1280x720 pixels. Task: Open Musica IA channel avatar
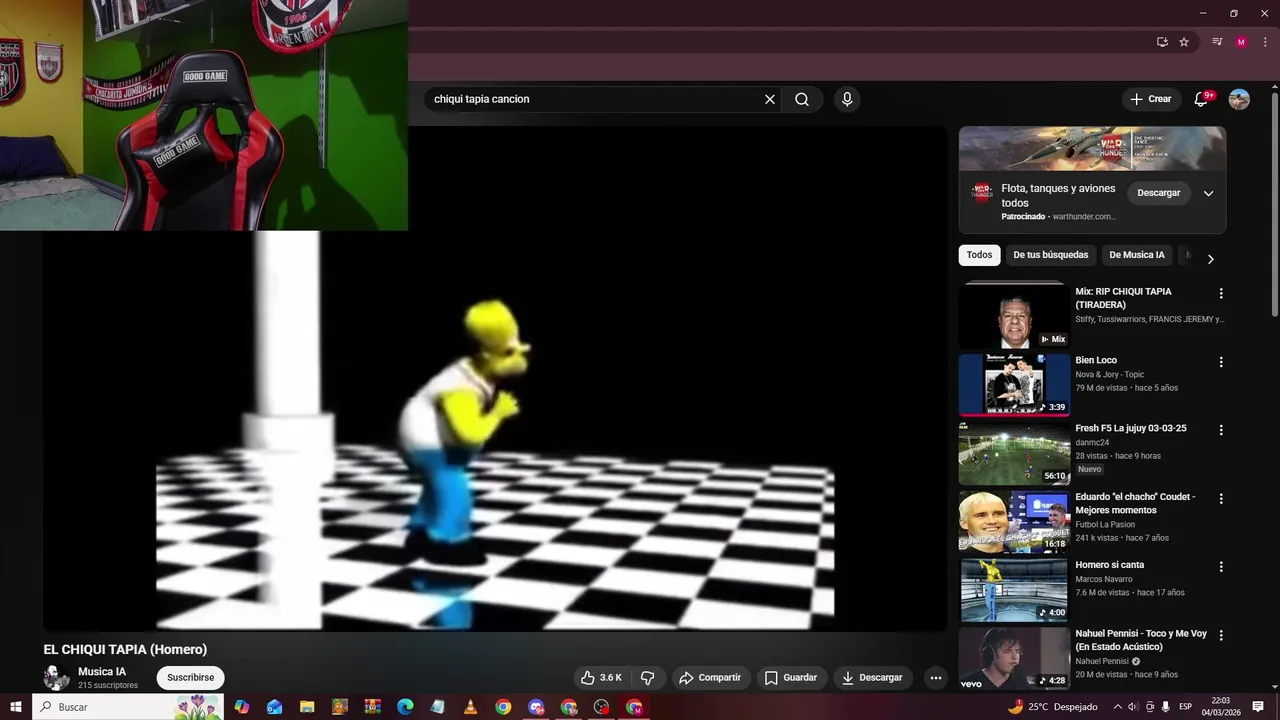point(57,677)
